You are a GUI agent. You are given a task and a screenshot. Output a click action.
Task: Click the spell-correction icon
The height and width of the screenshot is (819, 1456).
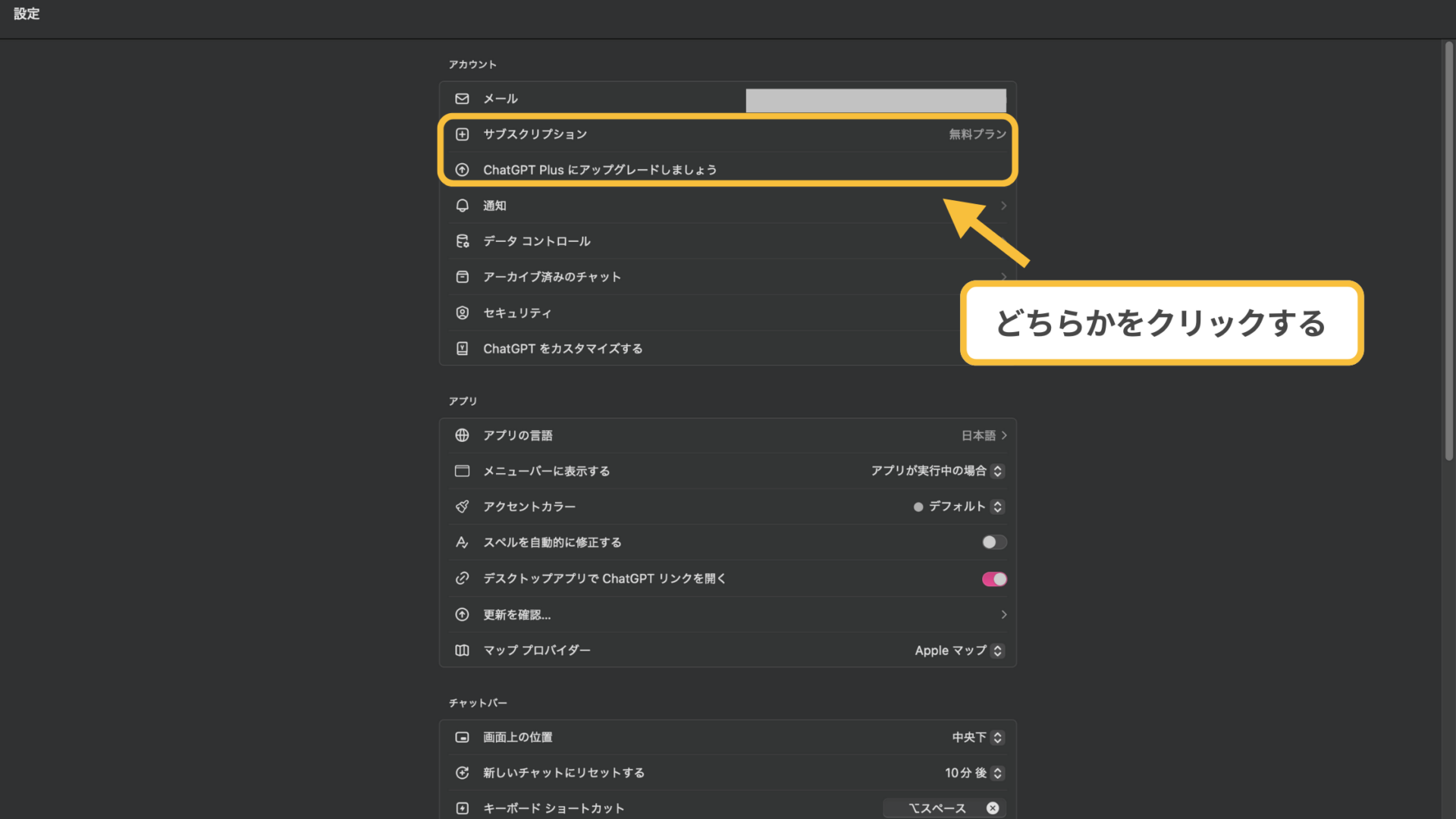pos(463,542)
